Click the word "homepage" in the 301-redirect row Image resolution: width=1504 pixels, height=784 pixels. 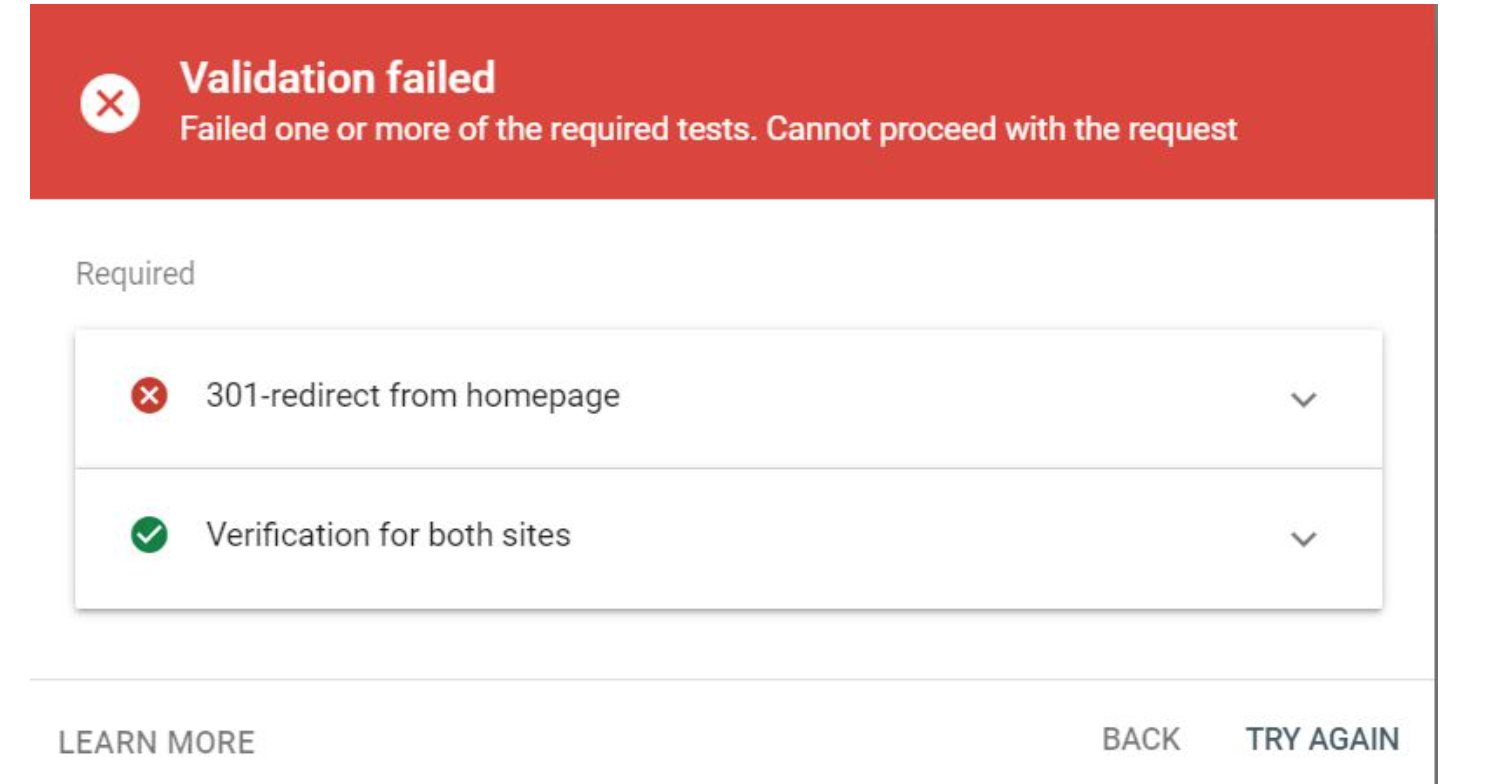[543, 396]
